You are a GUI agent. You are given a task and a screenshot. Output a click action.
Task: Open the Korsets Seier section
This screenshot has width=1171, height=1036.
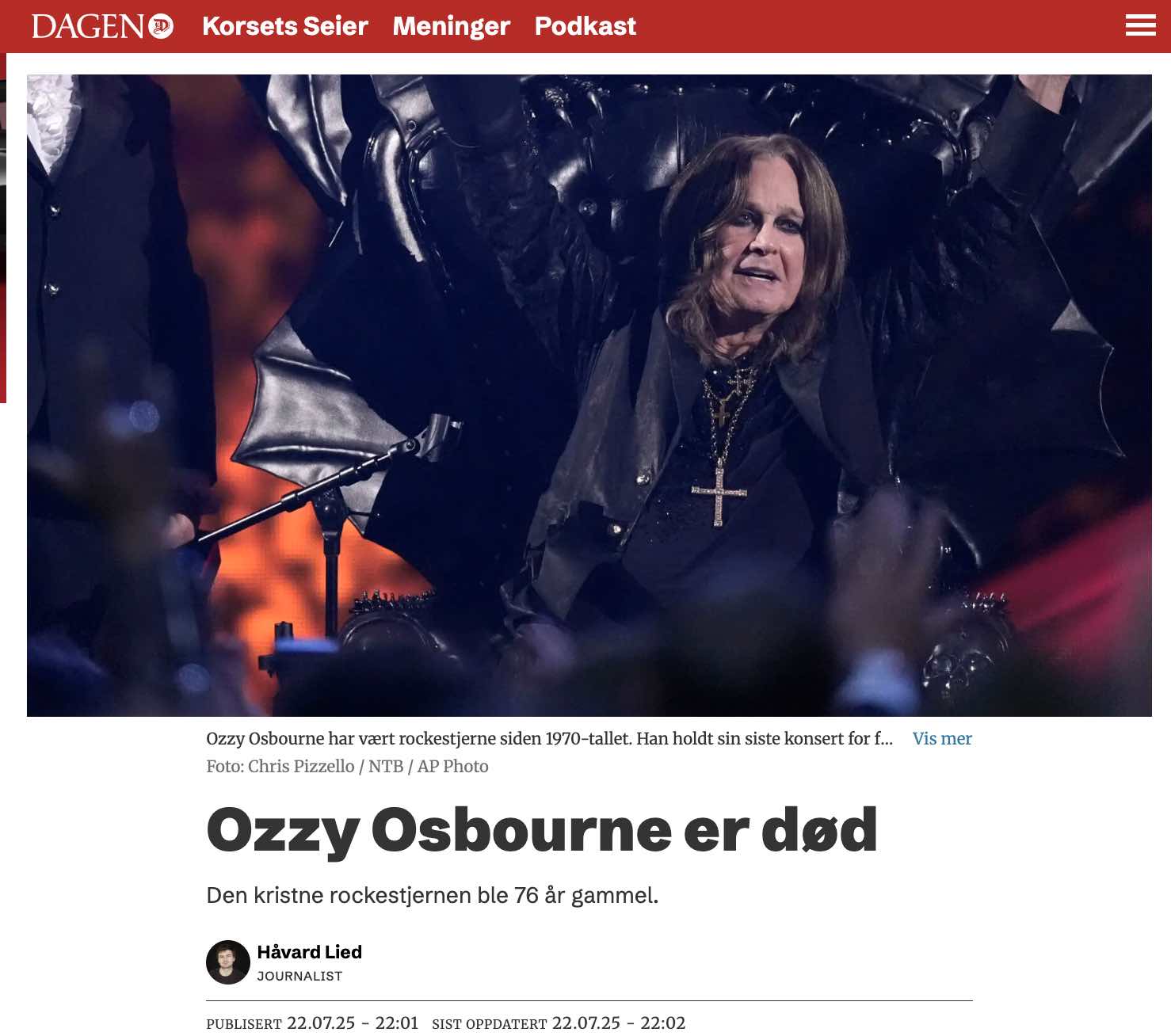285,26
